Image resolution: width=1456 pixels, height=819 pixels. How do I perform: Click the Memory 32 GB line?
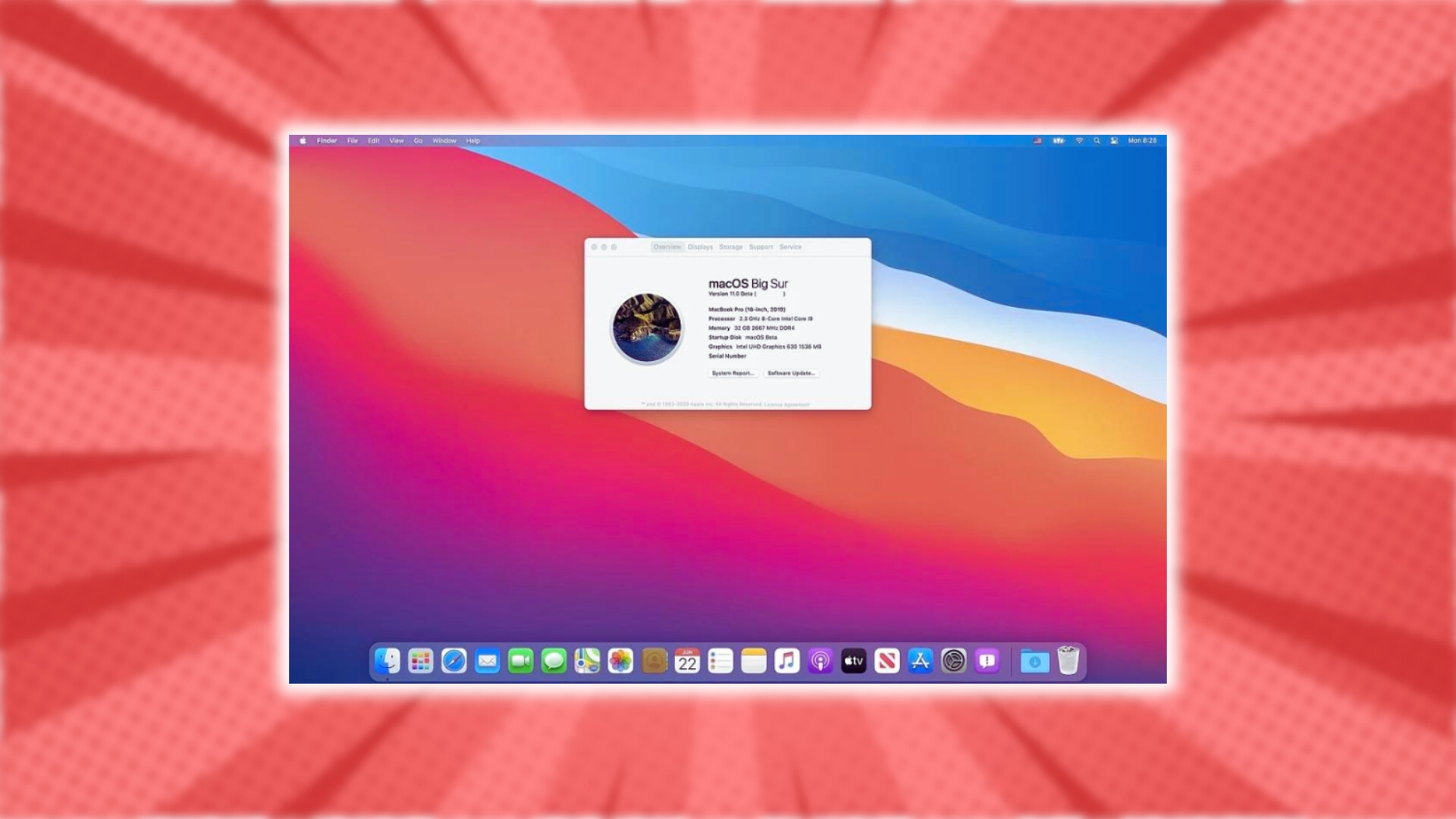[x=752, y=328]
